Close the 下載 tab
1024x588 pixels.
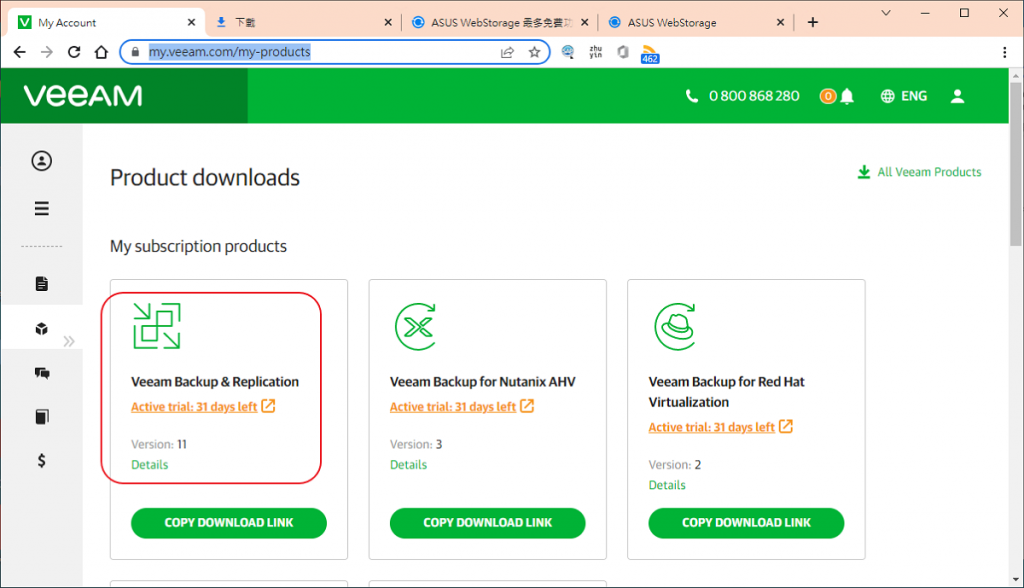click(x=388, y=22)
